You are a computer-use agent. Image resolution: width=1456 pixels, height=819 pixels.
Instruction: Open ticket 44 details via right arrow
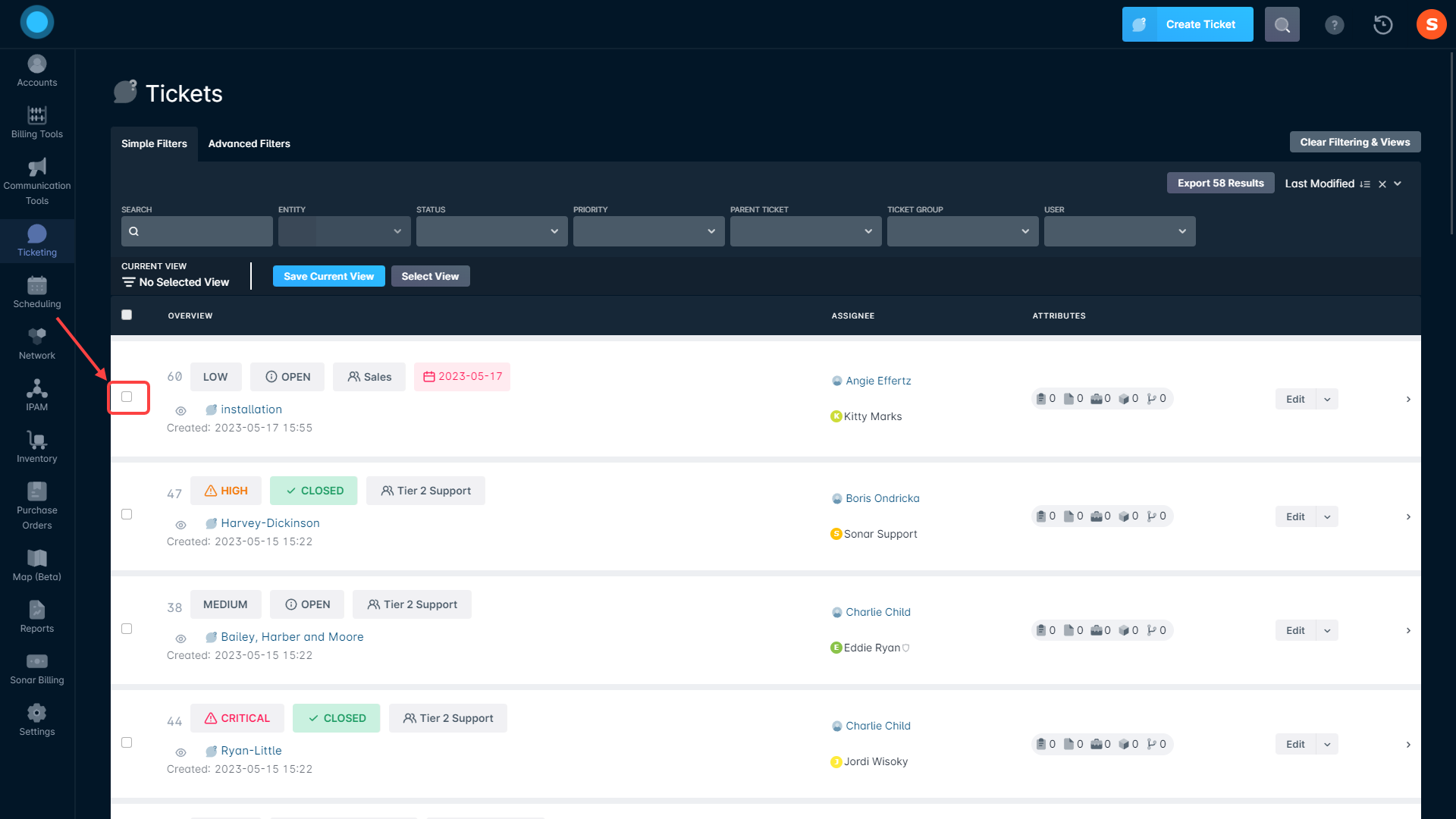click(1408, 744)
